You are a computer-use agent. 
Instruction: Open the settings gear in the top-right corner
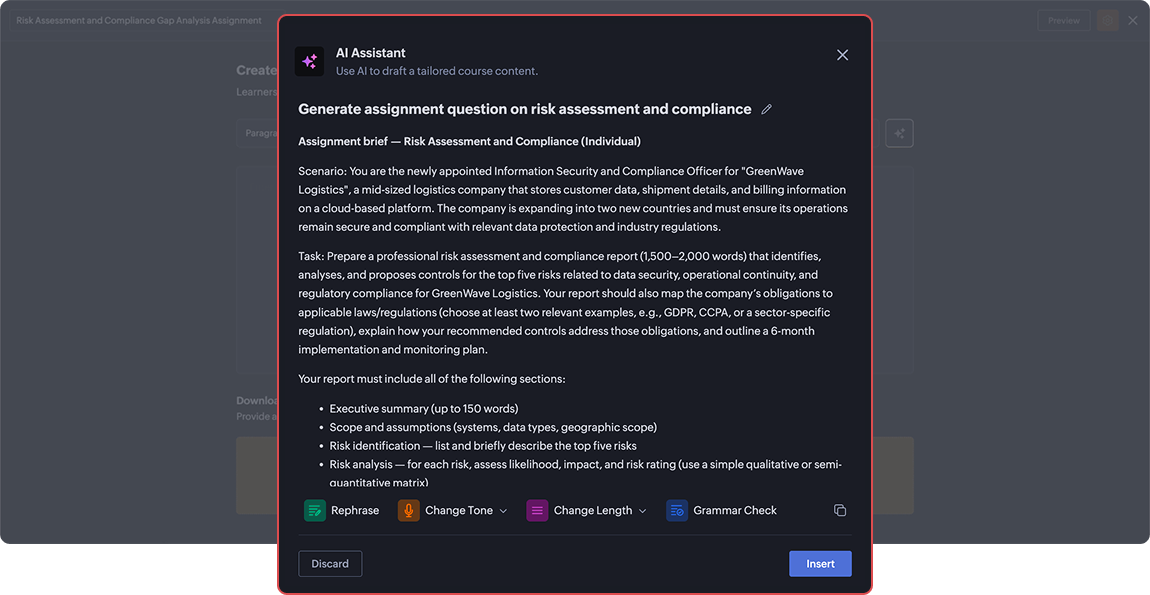click(x=1105, y=20)
